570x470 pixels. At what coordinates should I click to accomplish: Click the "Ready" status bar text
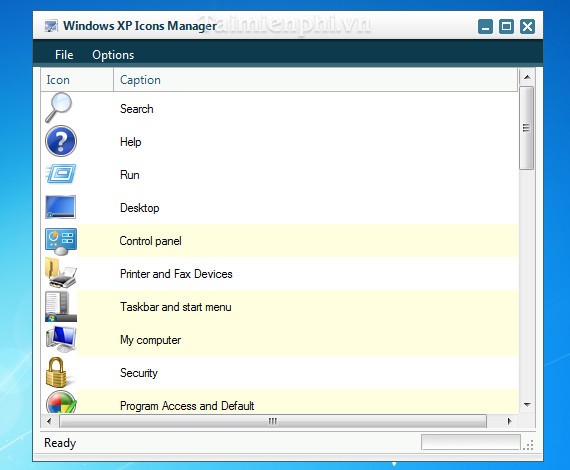tap(60, 443)
